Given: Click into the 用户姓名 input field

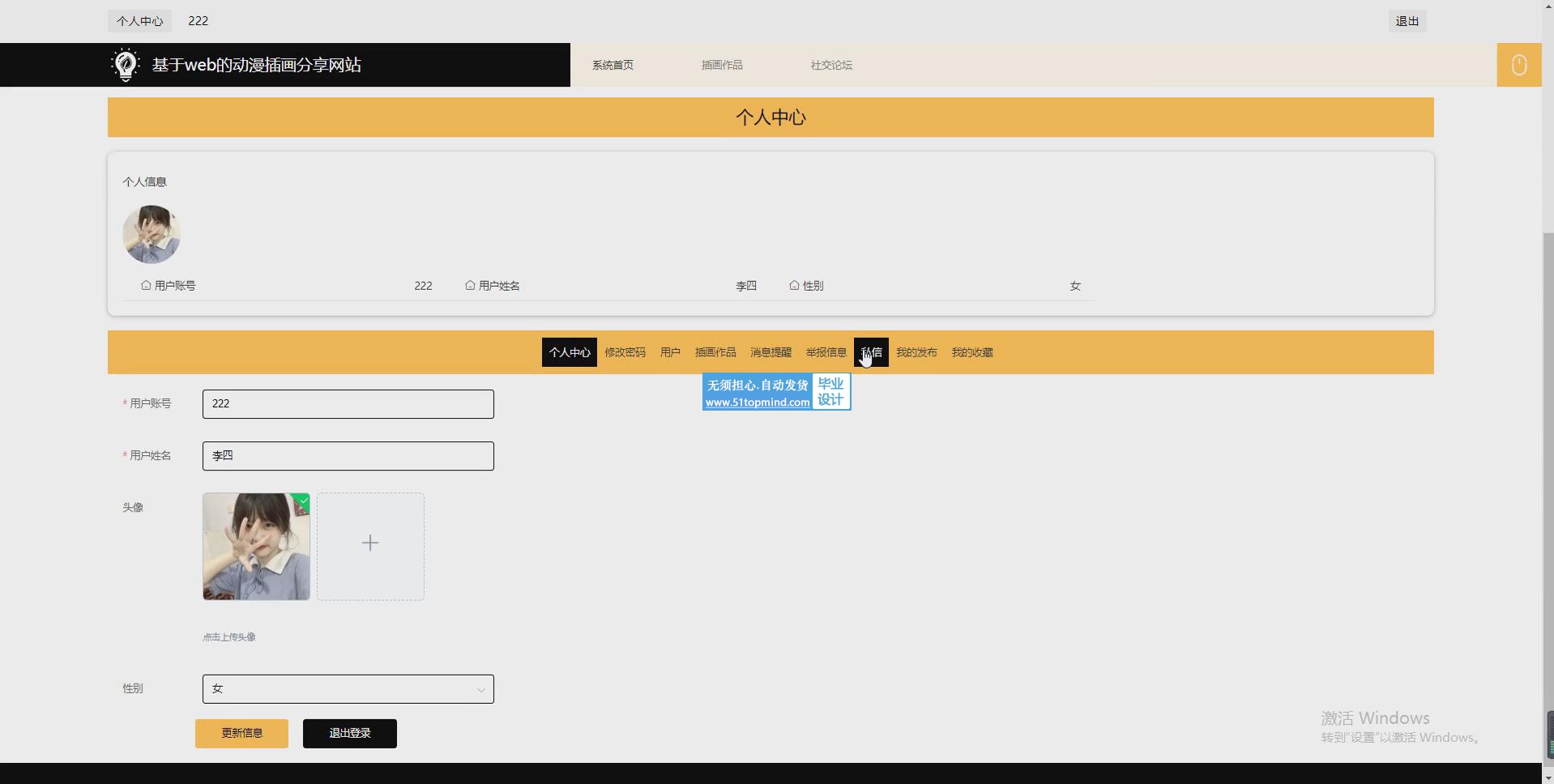Looking at the screenshot, I should 348,456.
